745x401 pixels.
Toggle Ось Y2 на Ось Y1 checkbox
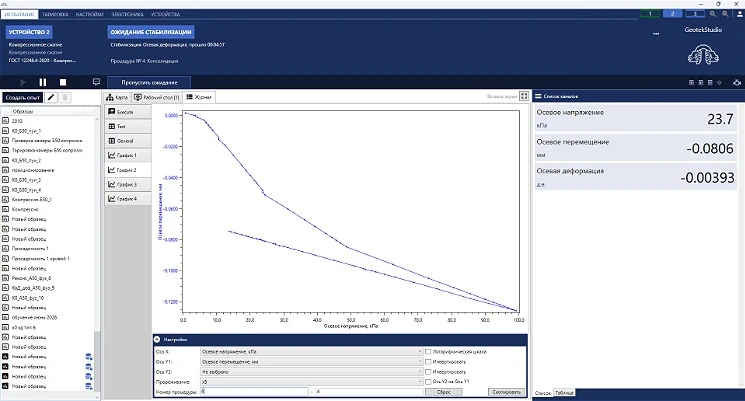[x=428, y=382]
